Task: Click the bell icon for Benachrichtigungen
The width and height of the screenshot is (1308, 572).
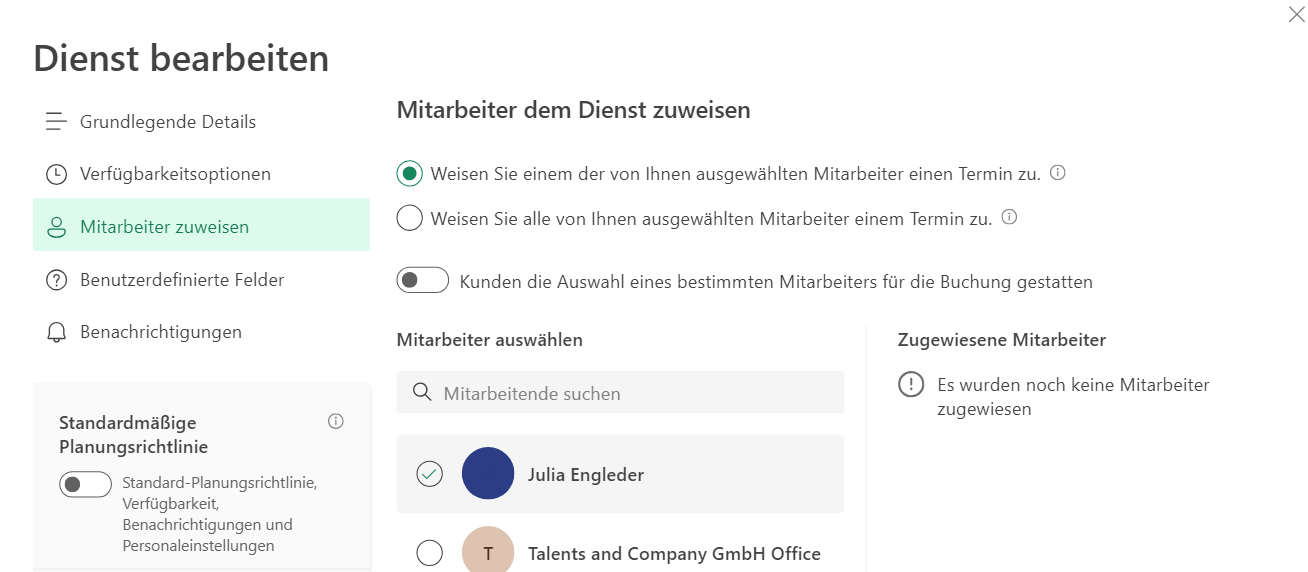Action: (x=56, y=332)
